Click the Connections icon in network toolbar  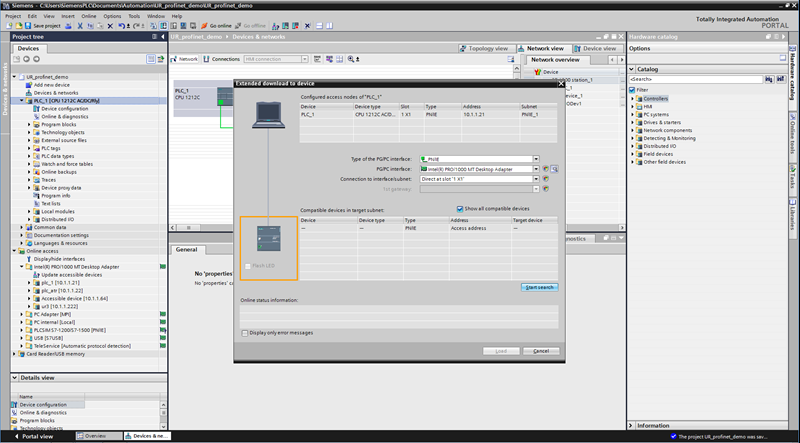(207, 59)
